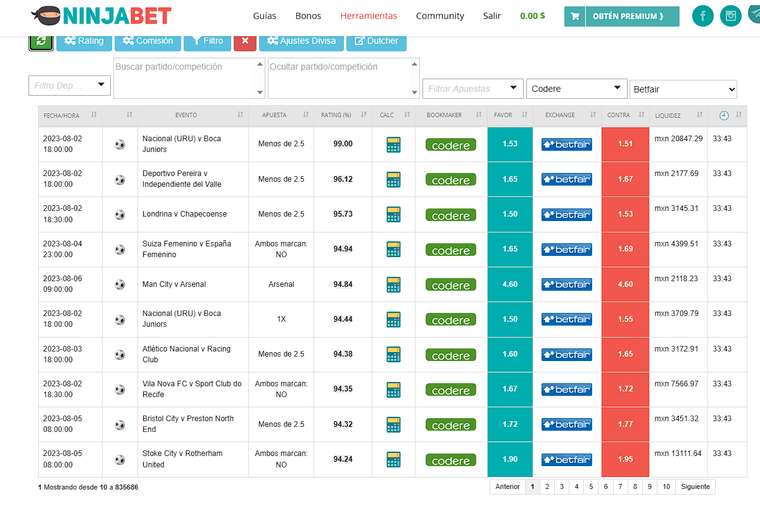Open the Filtro Deporte dropdown

(69, 85)
